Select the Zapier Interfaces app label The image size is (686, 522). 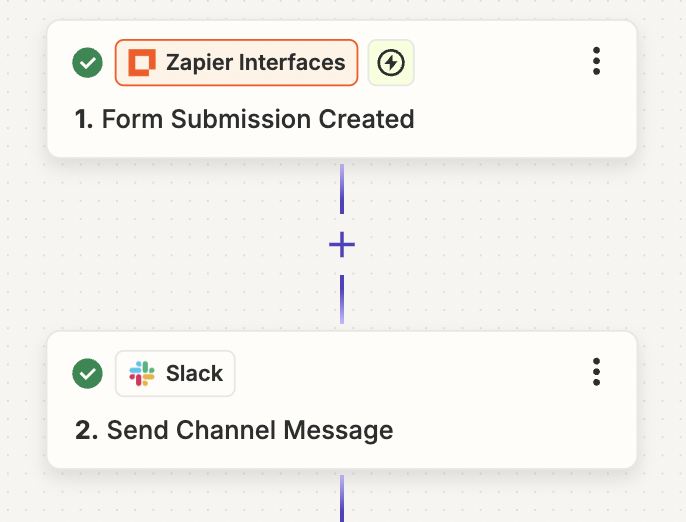click(x=255, y=63)
